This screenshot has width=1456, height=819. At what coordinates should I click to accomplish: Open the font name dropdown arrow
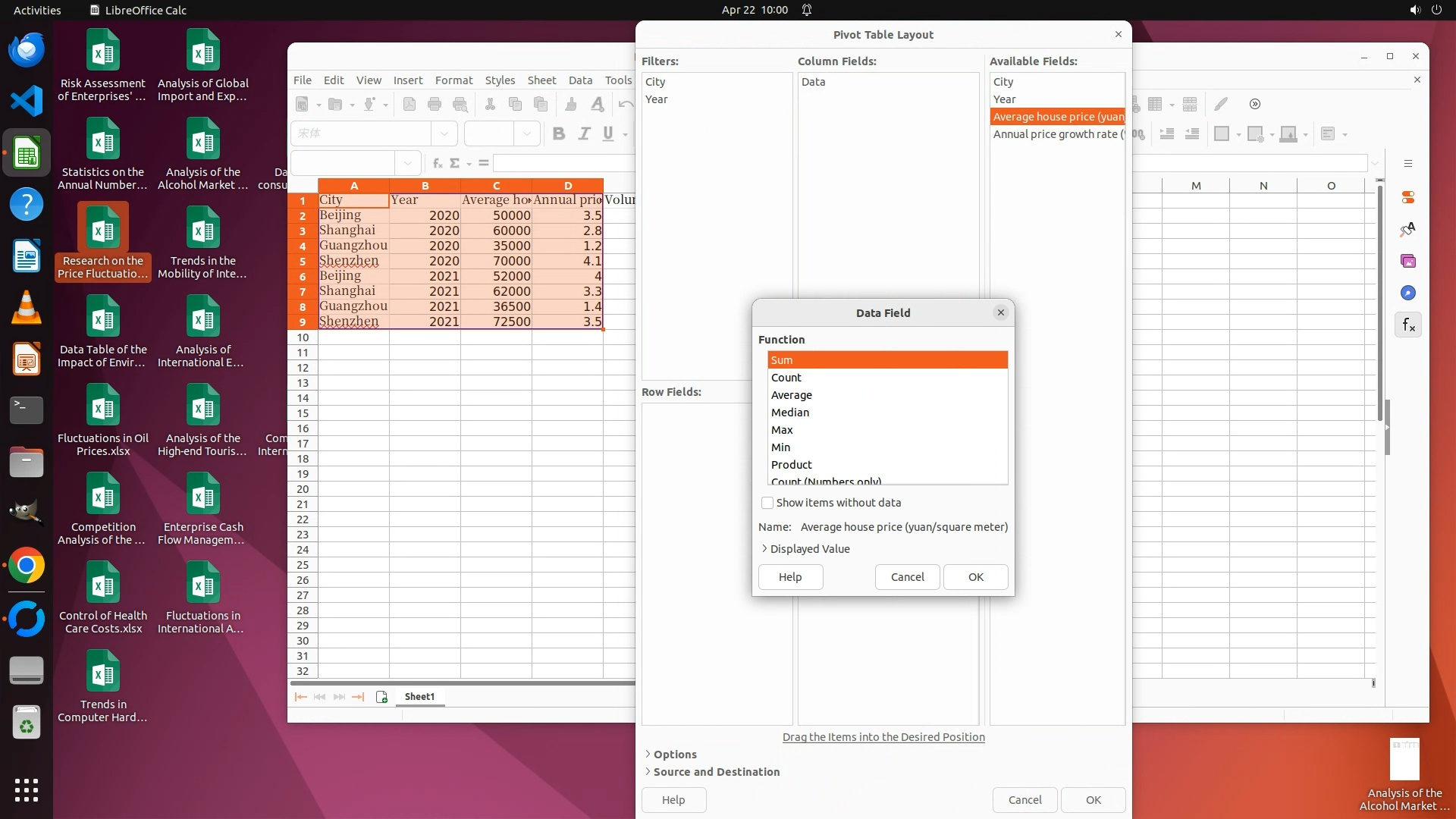[x=444, y=133]
